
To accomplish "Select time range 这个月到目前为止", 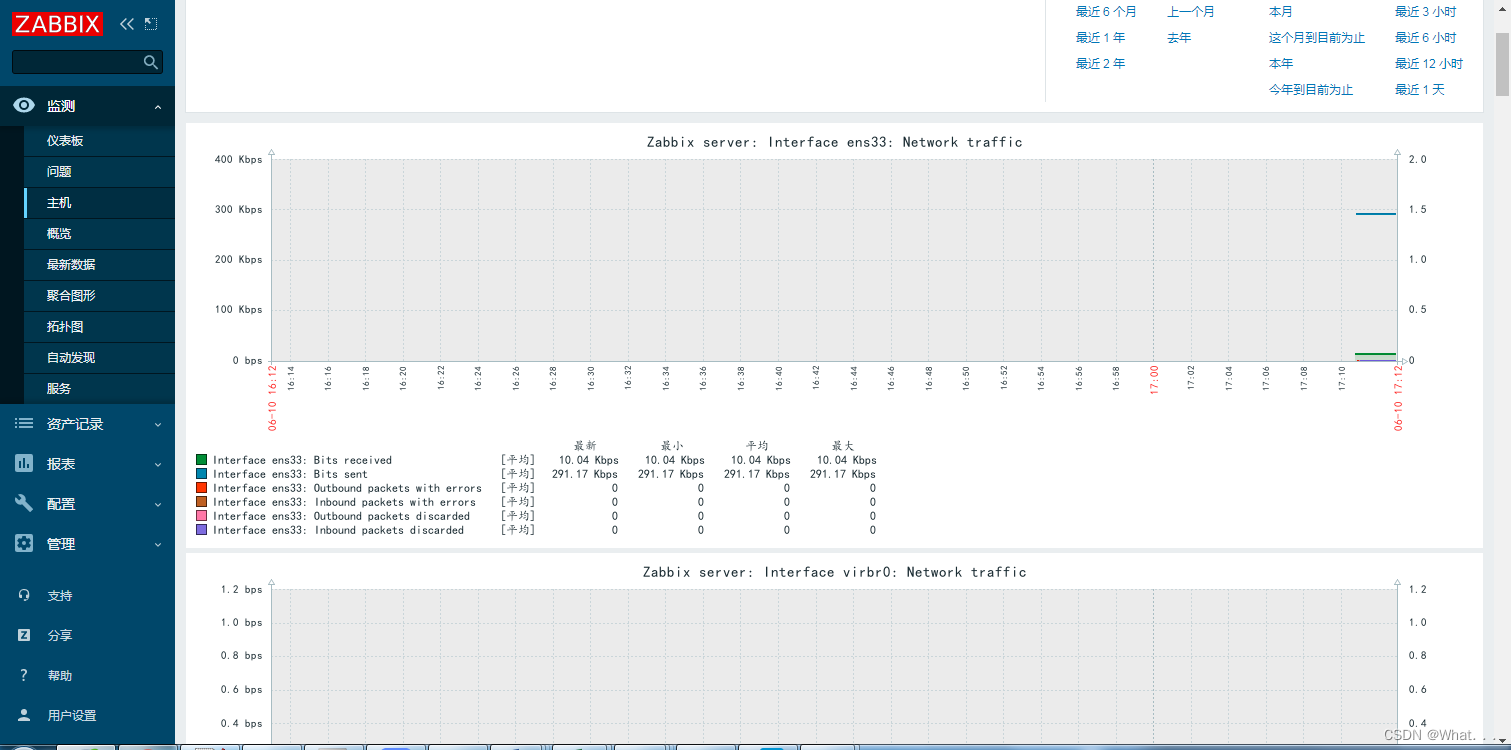I will [1317, 38].
